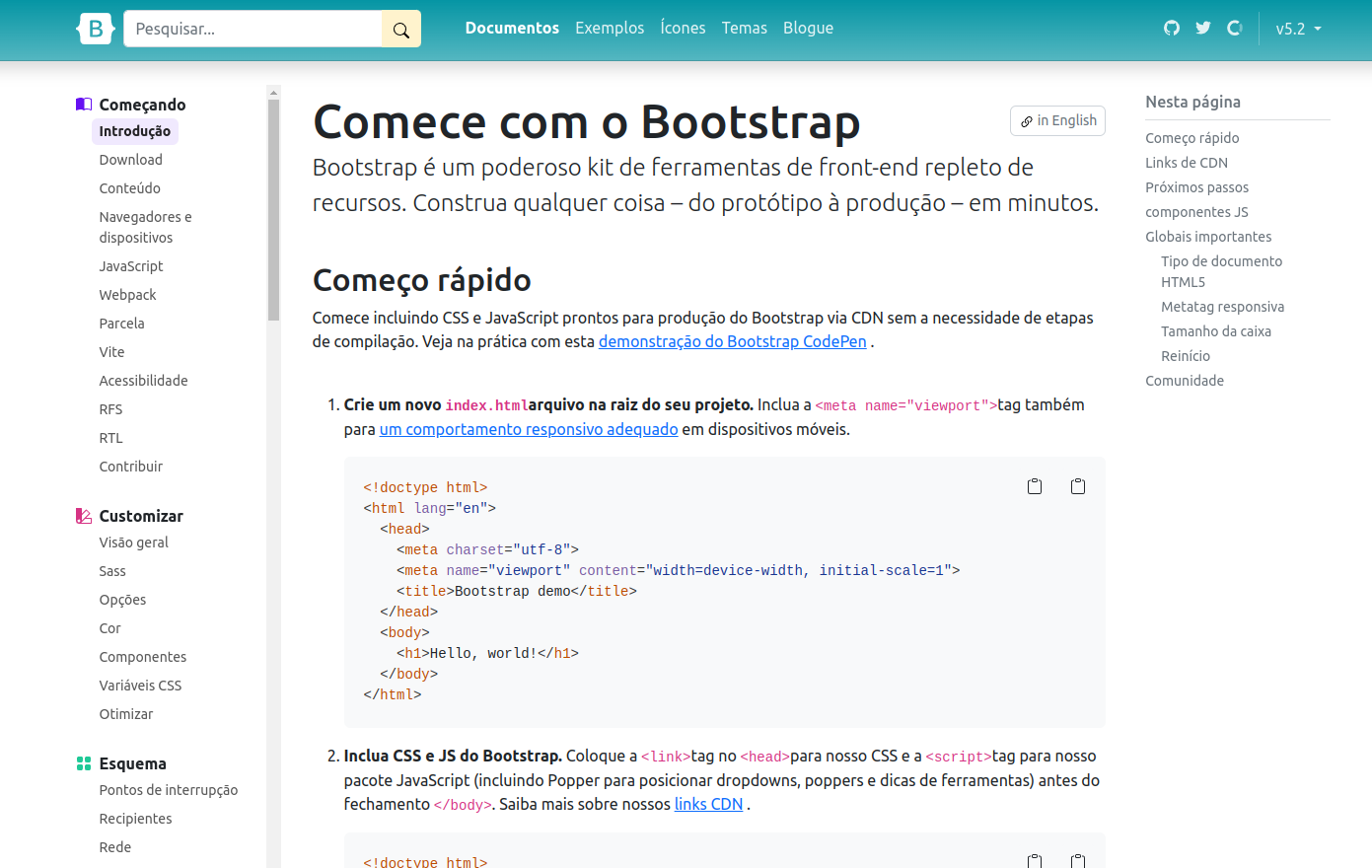Click the Customizar palette icon

tap(84, 516)
